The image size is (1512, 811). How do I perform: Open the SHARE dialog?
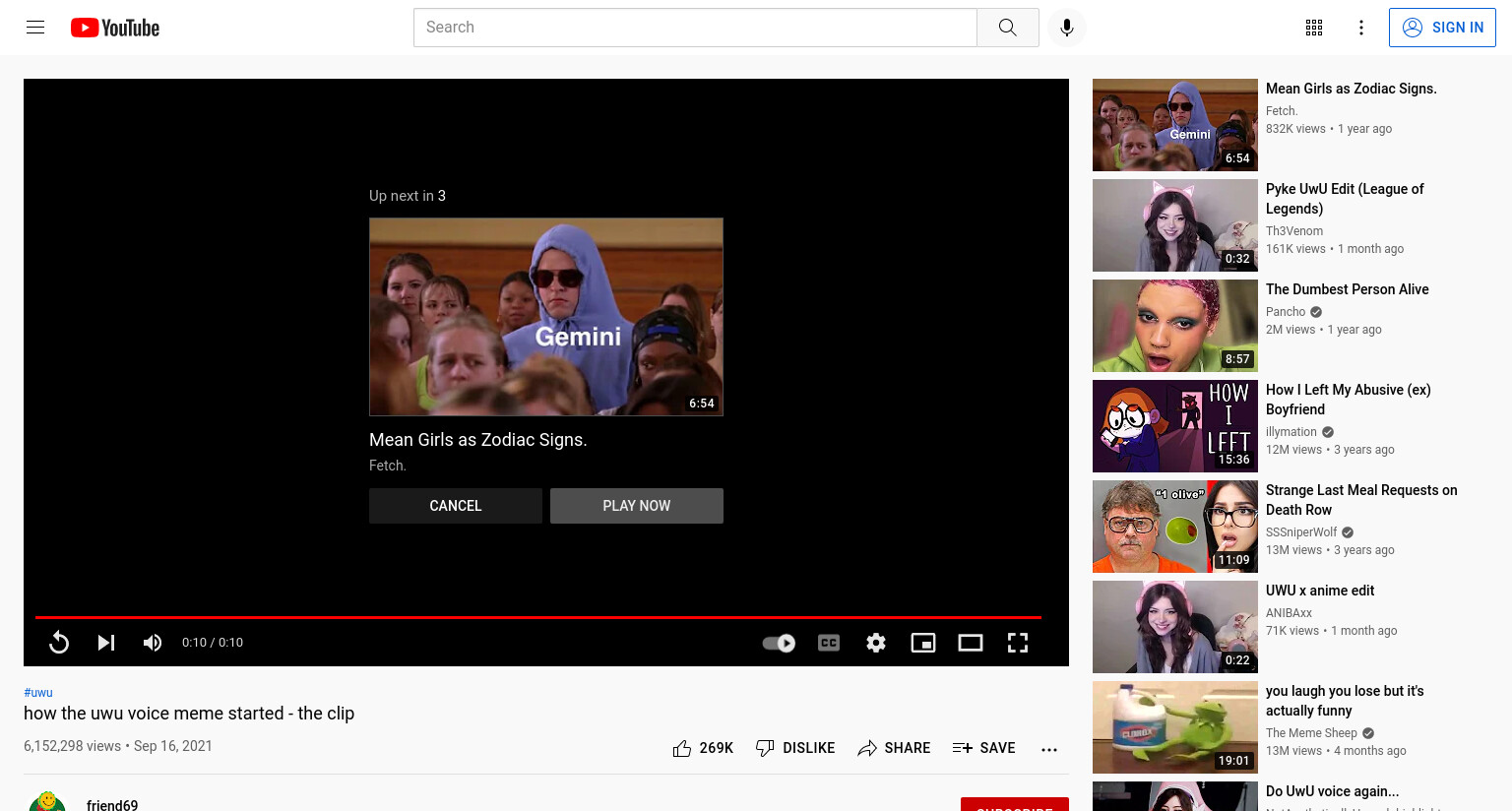[x=894, y=748]
